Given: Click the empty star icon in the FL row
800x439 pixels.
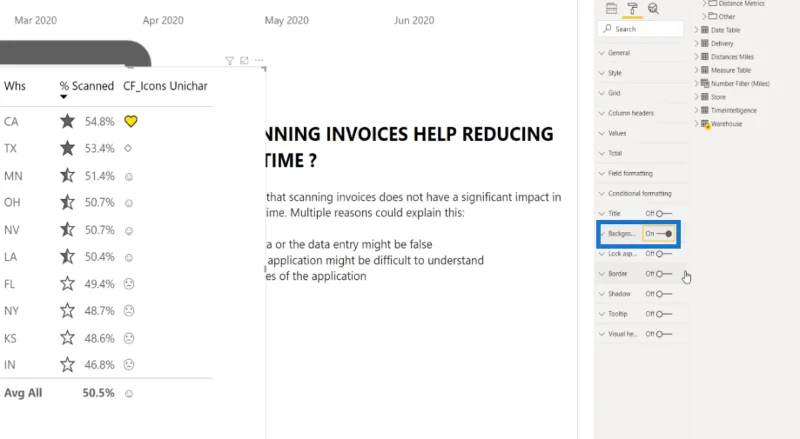Looking at the screenshot, I should pos(67,283).
